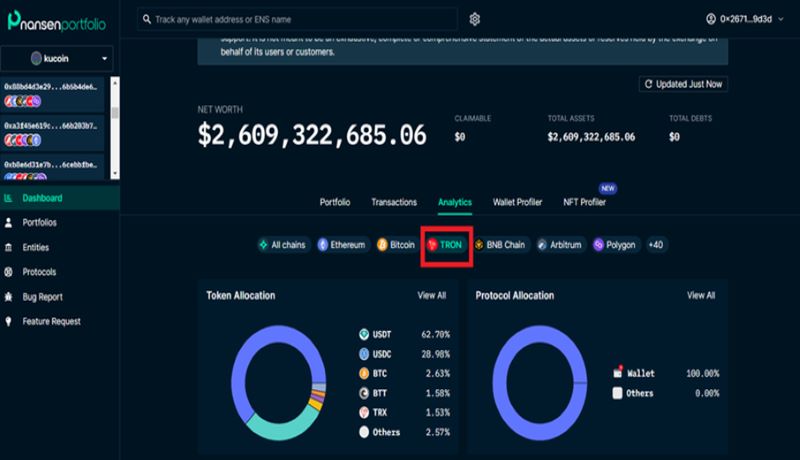This screenshot has width=800, height=460.
Task: Click the USDT token icon
Action: click(364, 335)
